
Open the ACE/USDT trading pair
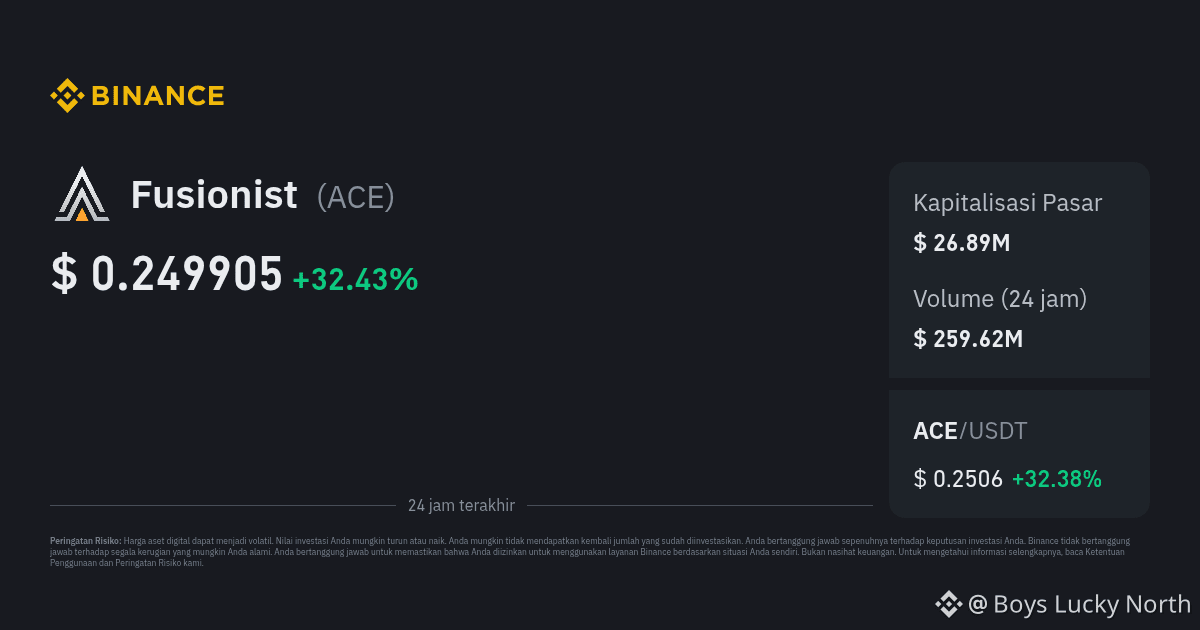970,431
